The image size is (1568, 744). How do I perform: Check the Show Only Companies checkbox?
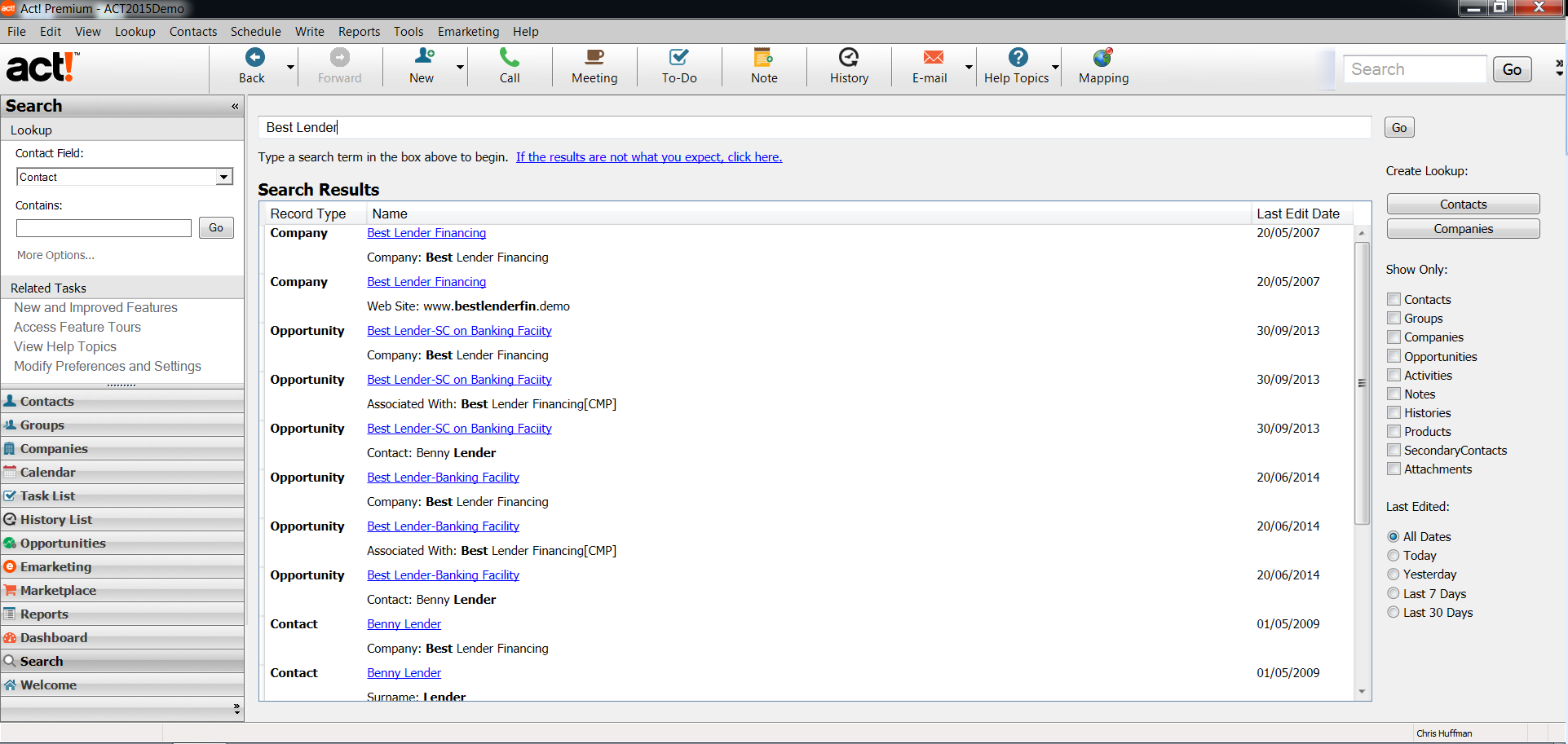coord(1394,337)
